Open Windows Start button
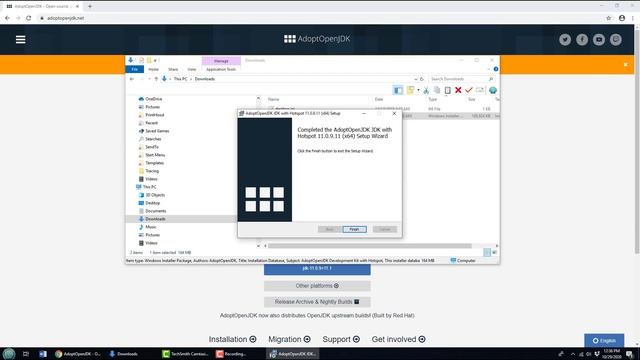This screenshot has width=640, height=360. pos(9,354)
